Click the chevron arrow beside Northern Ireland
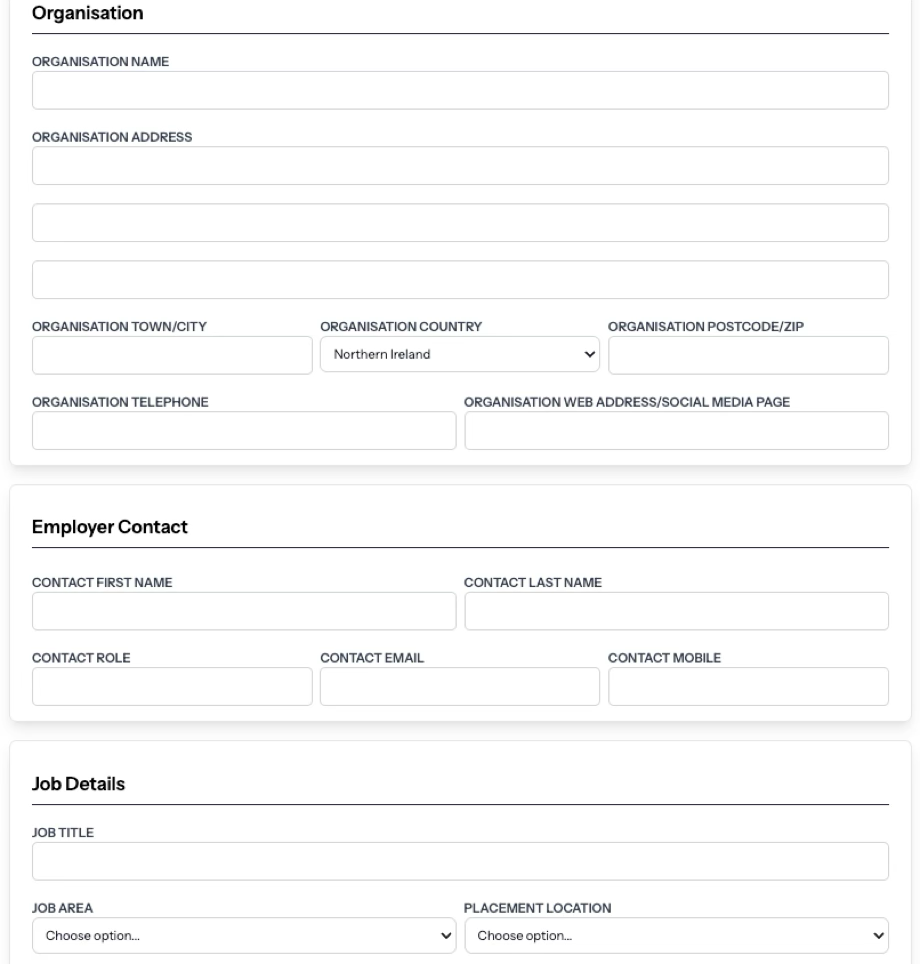The height and width of the screenshot is (964, 920). tap(590, 354)
